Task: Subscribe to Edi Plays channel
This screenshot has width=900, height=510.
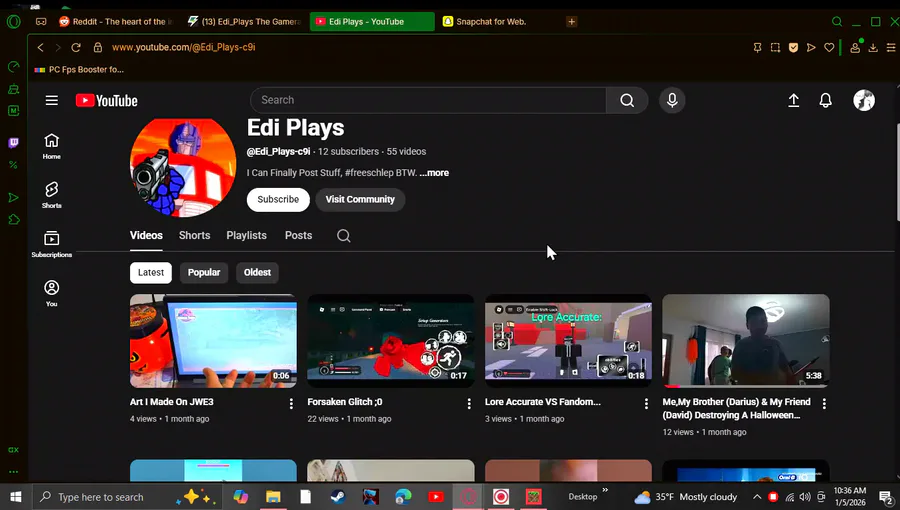Action: pos(278,200)
